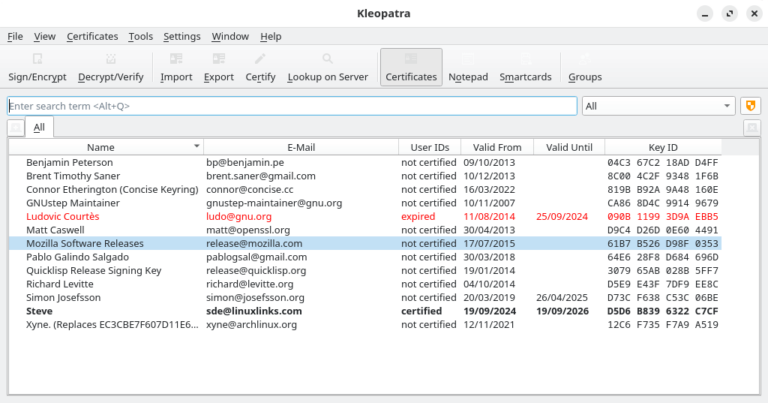Image resolution: width=768 pixels, height=403 pixels.
Task: Click the bold certified status cell
Action: (421, 311)
